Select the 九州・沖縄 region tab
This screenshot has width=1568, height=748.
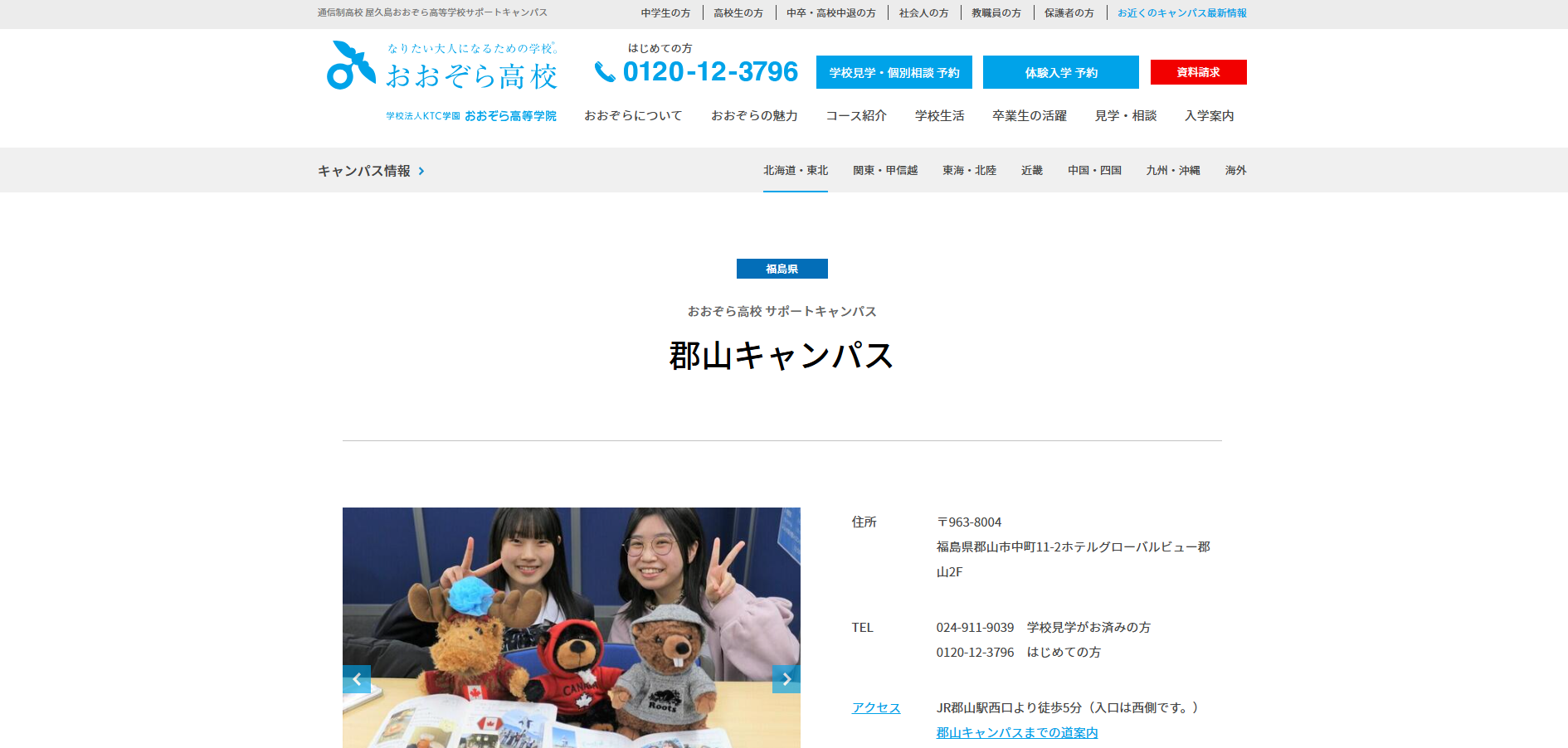[1172, 171]
